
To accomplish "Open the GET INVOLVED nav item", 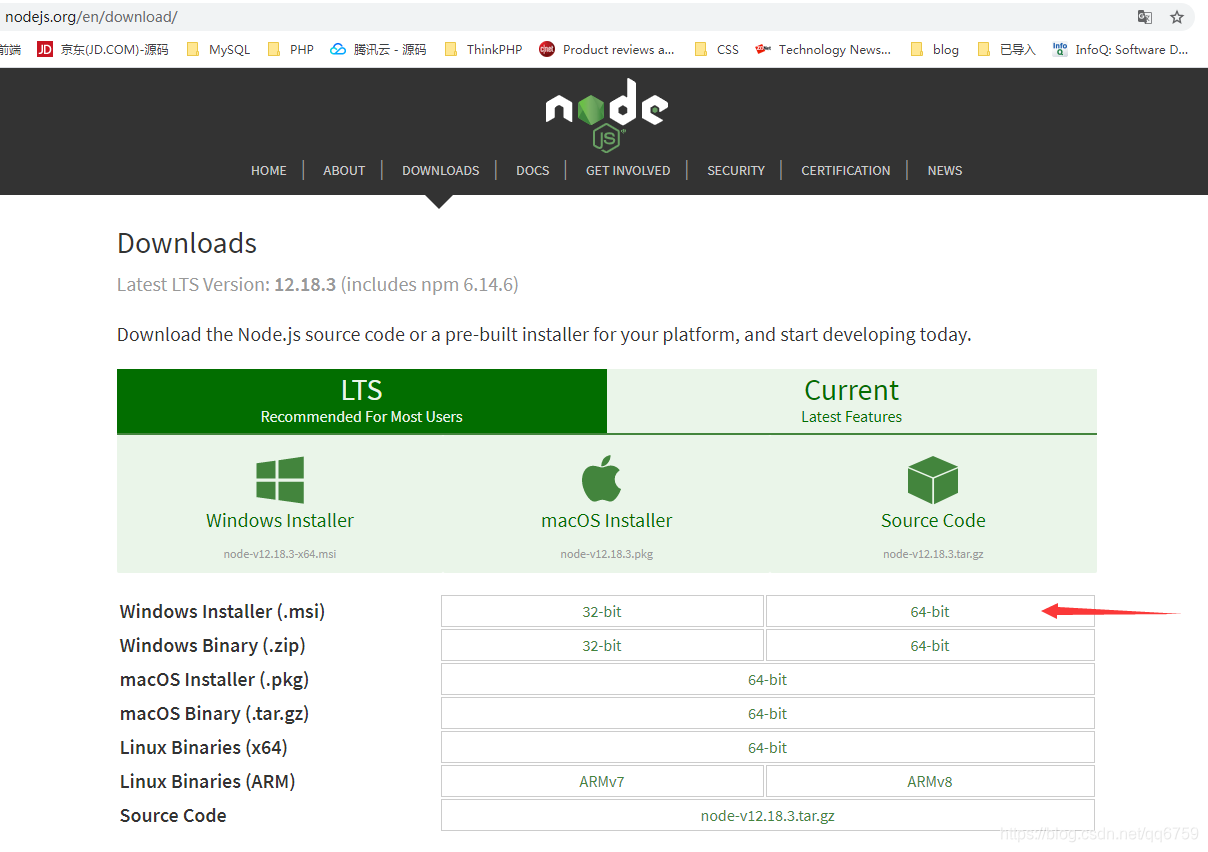I will (x=628, y=170).
